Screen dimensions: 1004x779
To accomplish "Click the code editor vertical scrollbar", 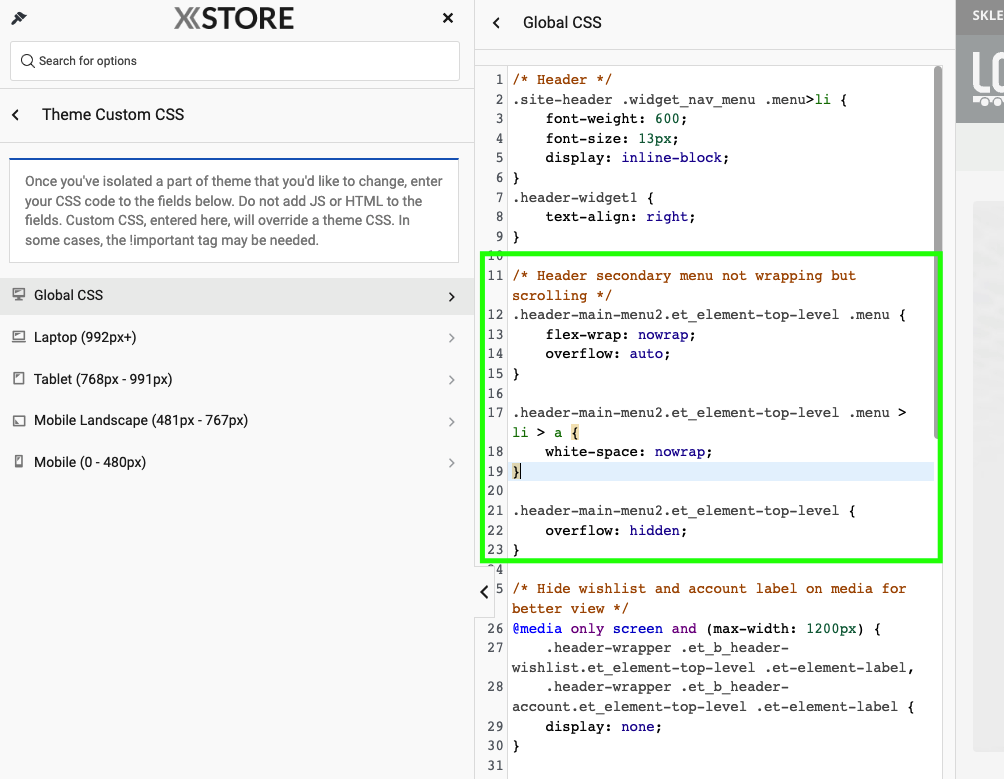I will pyautogui.click(x=937, y=253).
